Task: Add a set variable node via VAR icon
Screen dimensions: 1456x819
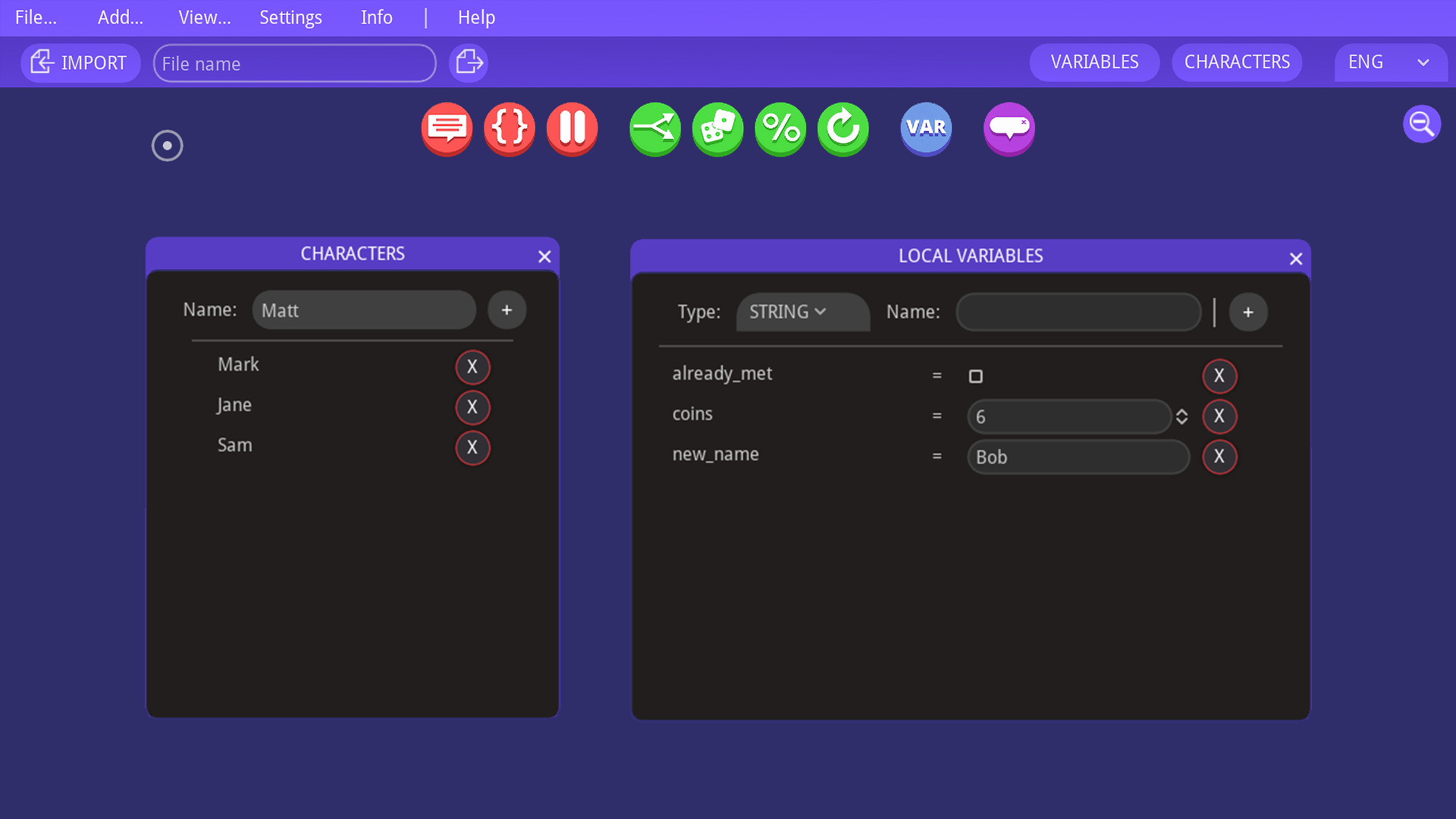Action: point(926,129)
